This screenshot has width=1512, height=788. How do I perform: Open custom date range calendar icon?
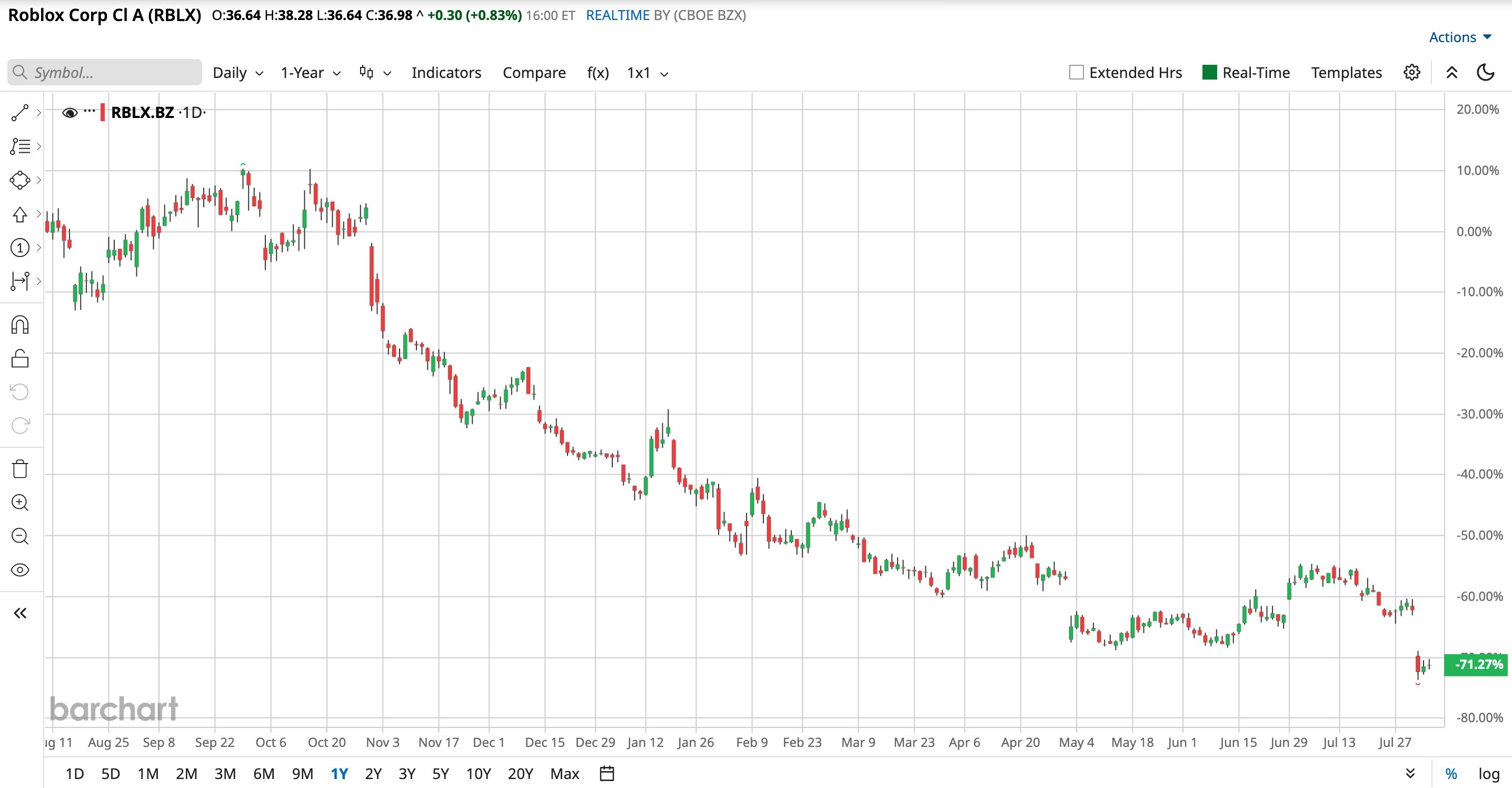click(607, 773)
